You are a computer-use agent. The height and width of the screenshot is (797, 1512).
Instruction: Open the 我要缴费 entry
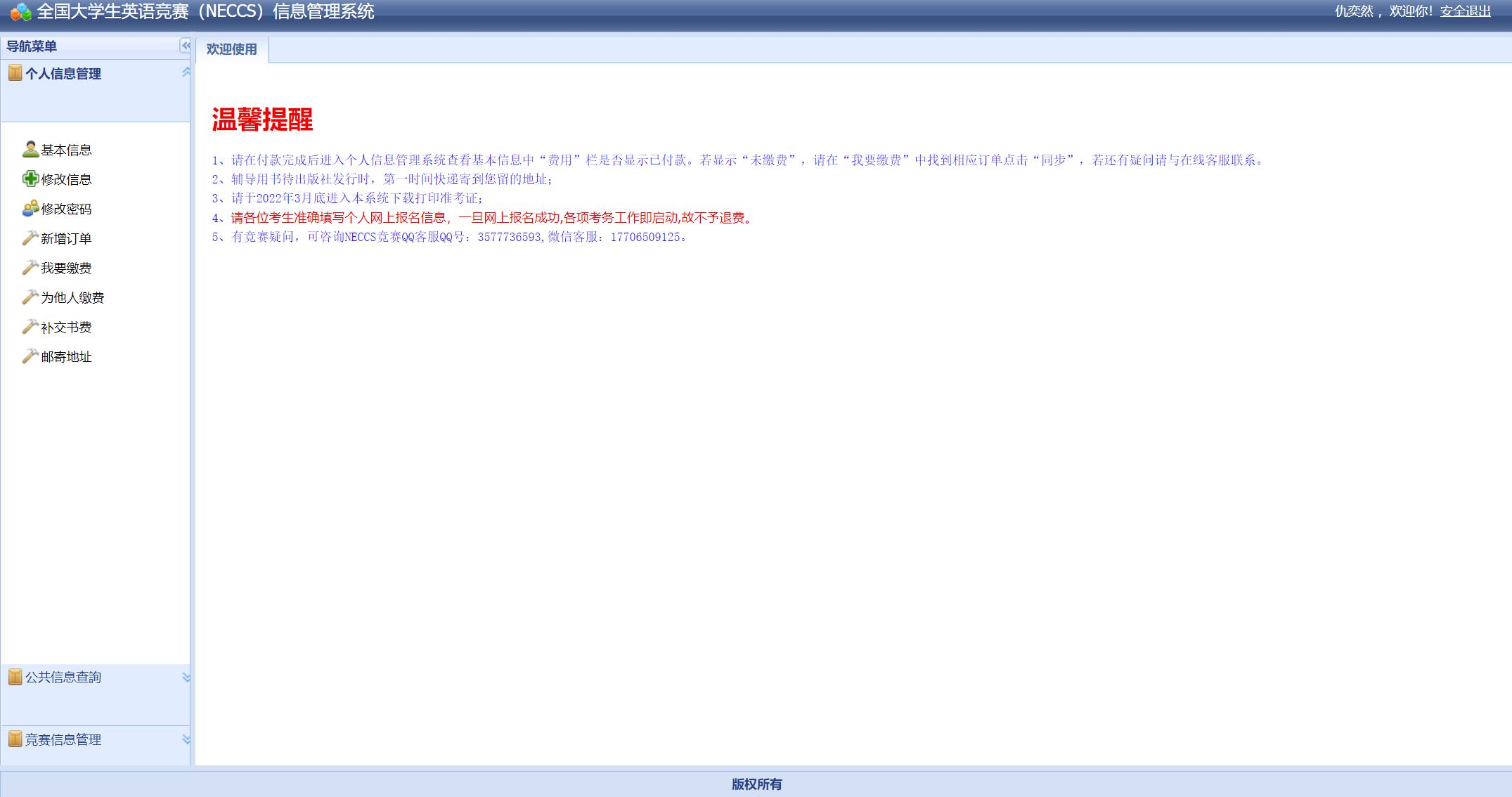click(x=66, y=268)
